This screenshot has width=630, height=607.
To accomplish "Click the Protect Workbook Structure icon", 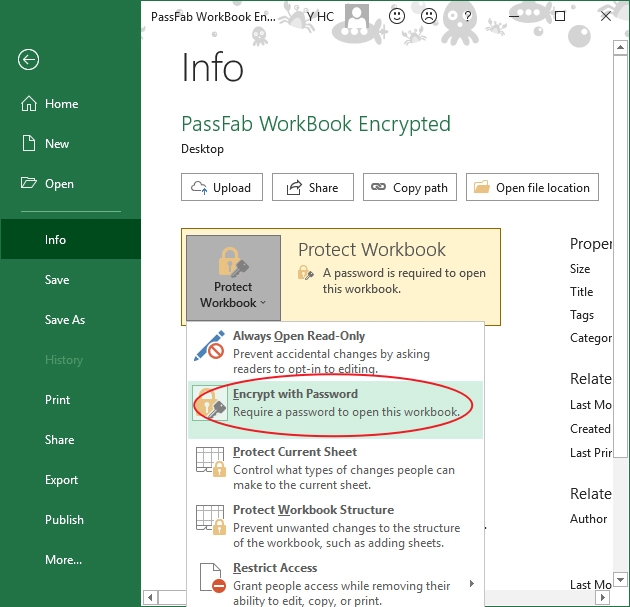I will (x=210, y=520).
